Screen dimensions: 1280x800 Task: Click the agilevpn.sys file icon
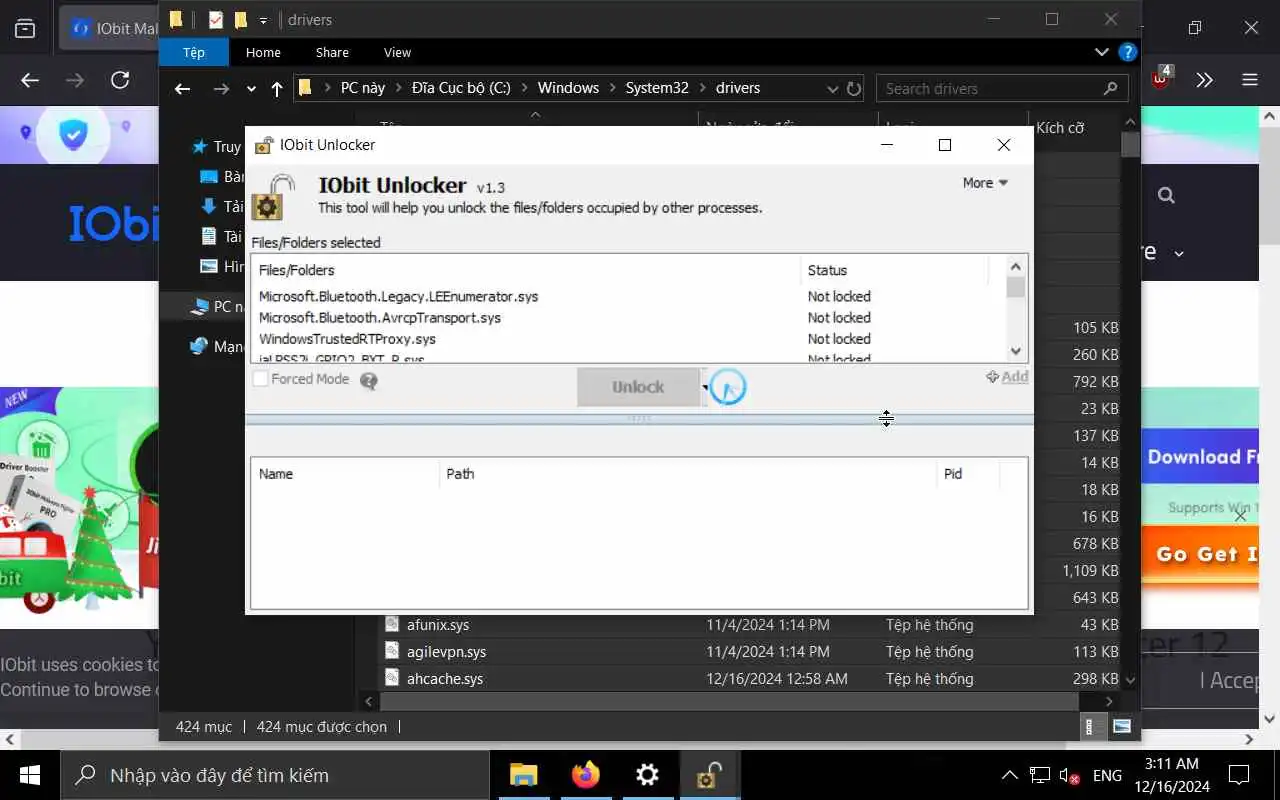tap(393, 651)
